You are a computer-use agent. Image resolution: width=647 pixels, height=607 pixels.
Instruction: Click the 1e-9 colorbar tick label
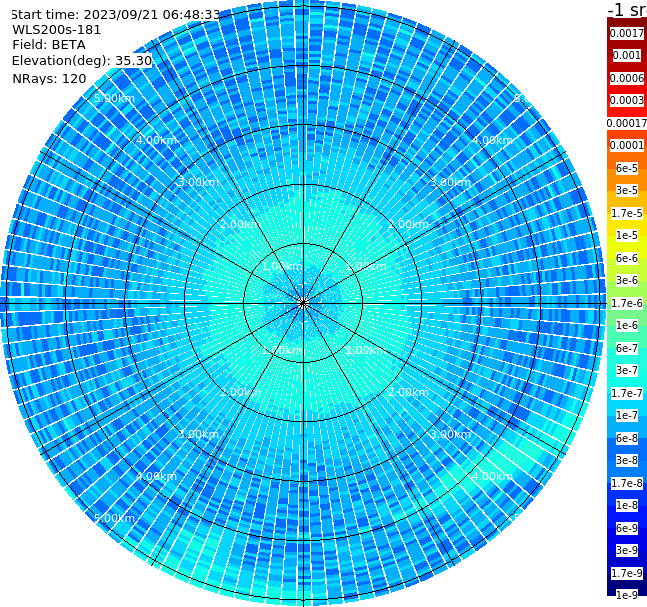click(627, 595)
